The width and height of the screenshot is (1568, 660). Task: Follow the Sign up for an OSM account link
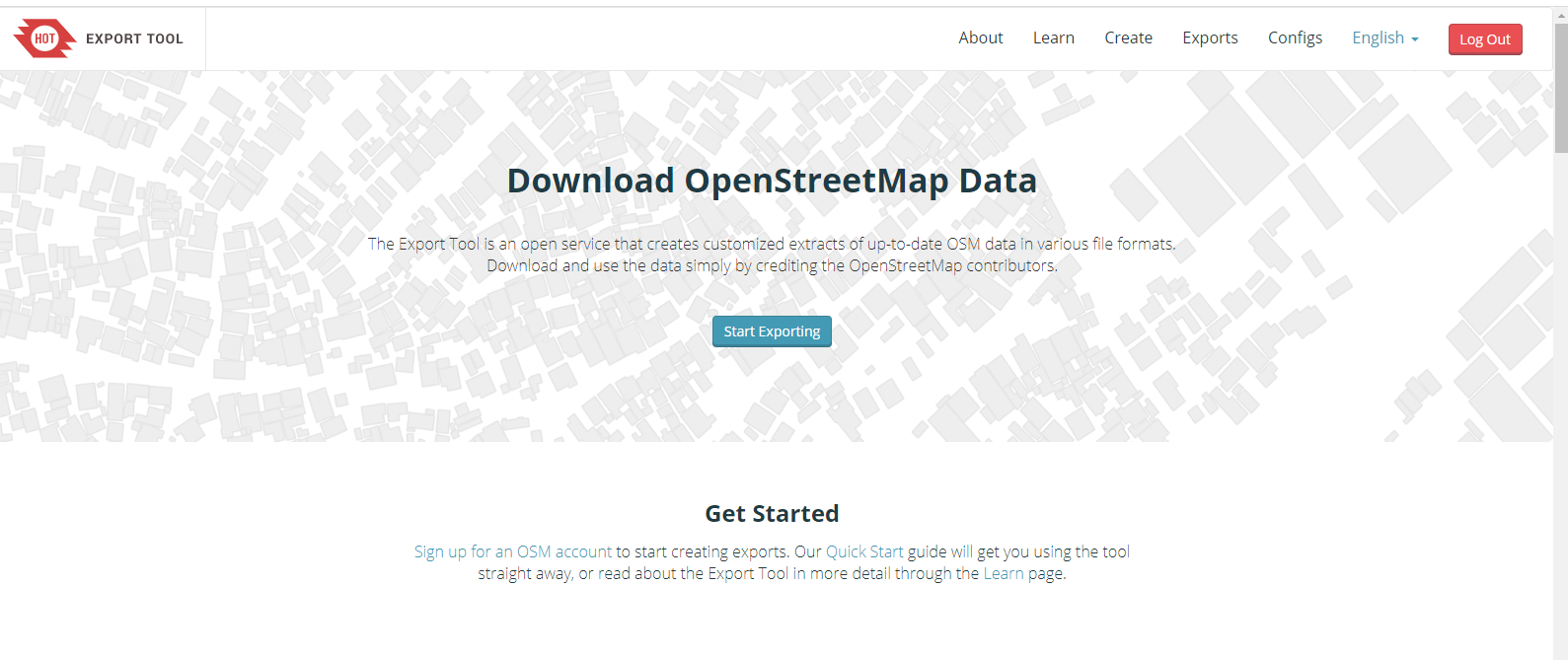tap(513, 551)
